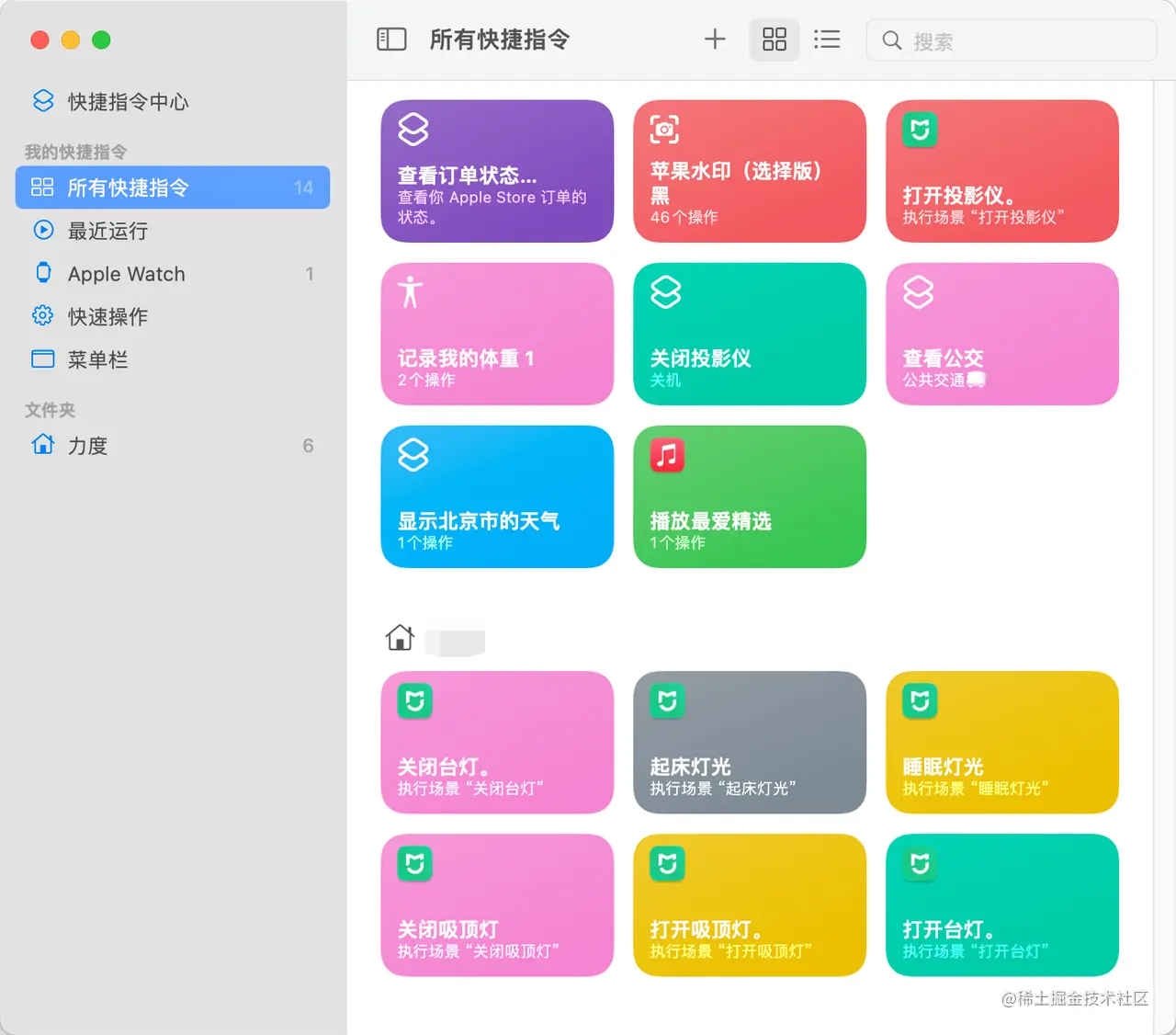This screenshot has height=1035, width=1176.
Task: Click layers icon on 显示北京市的天气 card
Action: click(413, 455)
